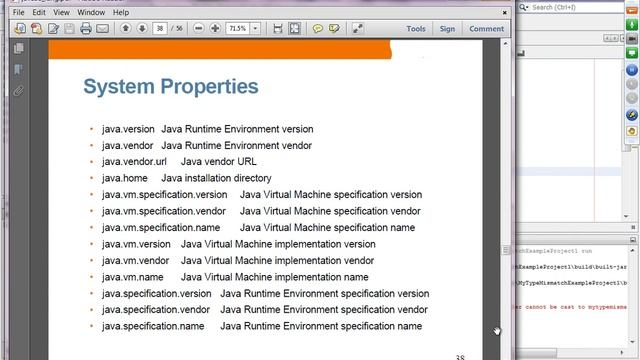The image size is (640, 360).
Task: Add a sticky note comment
Action: point(318,29)
